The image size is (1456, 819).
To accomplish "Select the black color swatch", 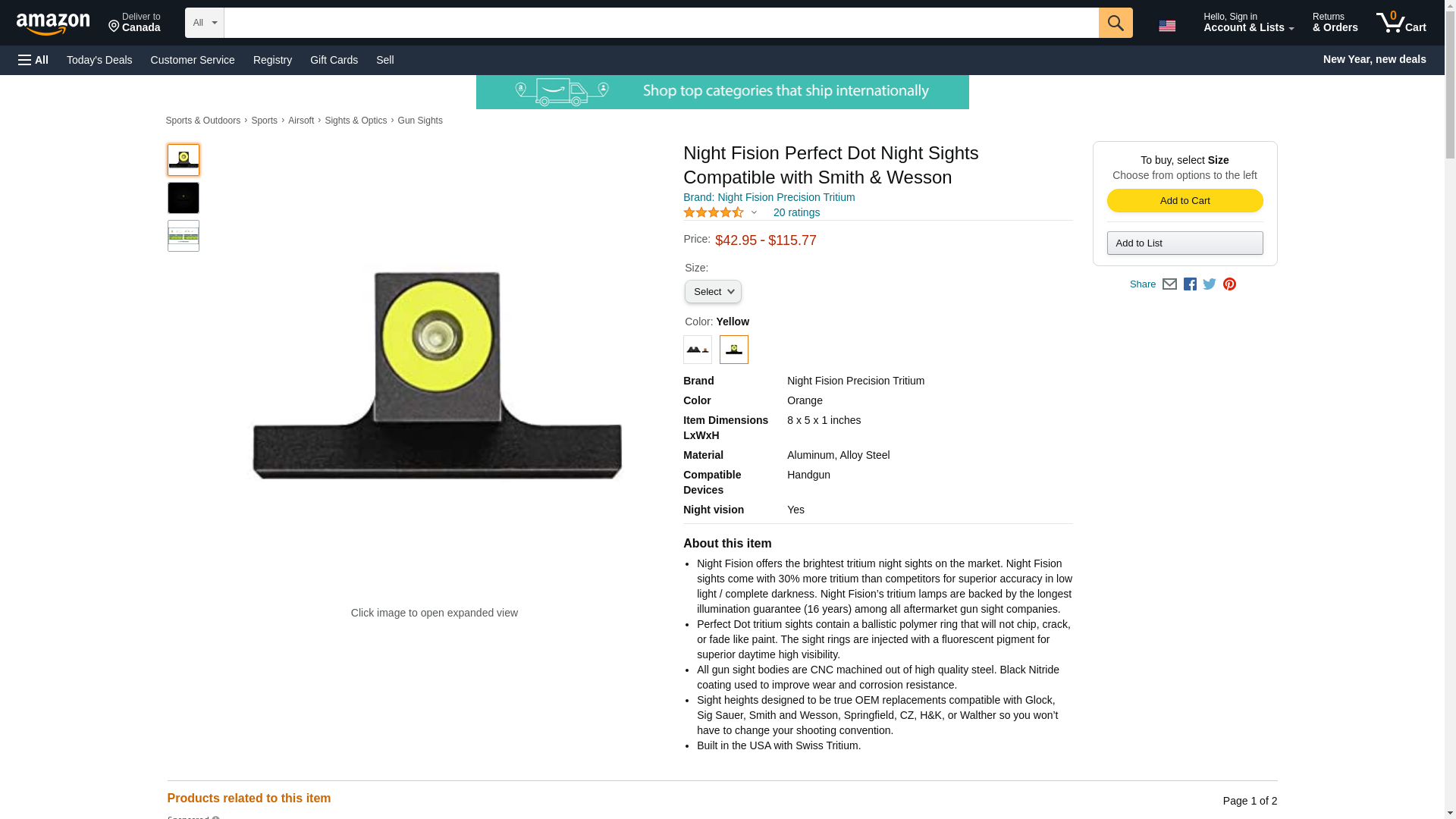I will click(697, 350).
